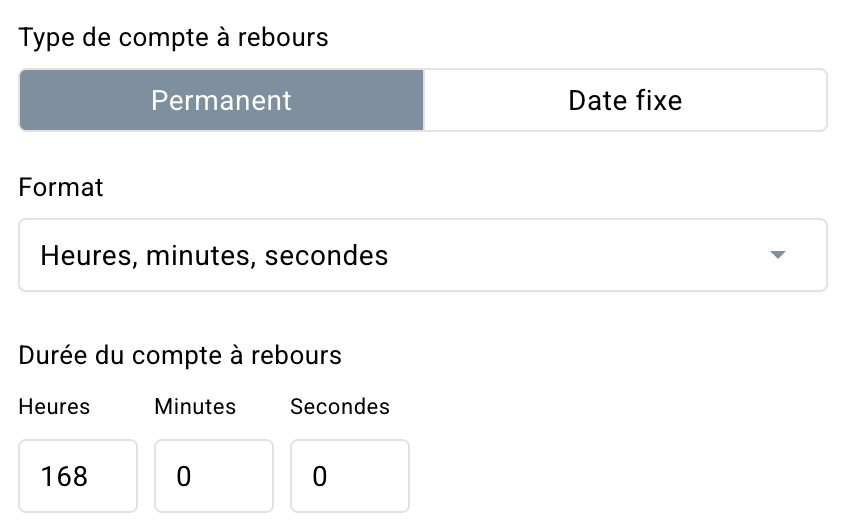The width and height of the screenshot is (856, 528).
Task: Click the 0 value under Secondes
Action: 320,476
